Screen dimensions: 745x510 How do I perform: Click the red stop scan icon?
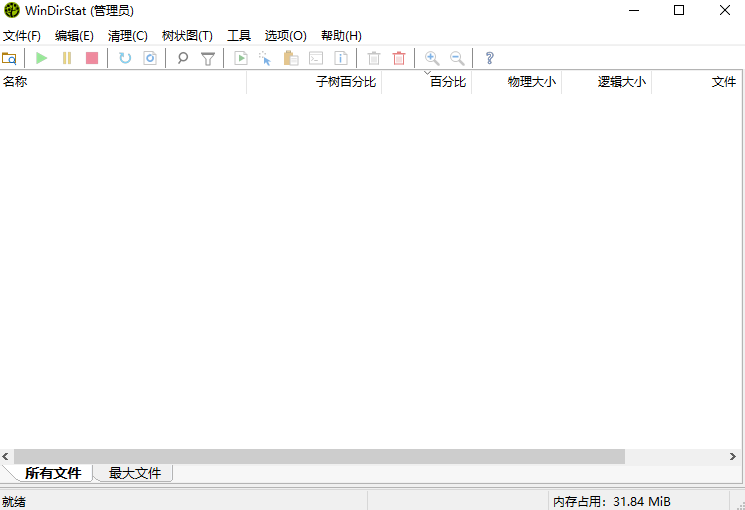tap(92, 58)
